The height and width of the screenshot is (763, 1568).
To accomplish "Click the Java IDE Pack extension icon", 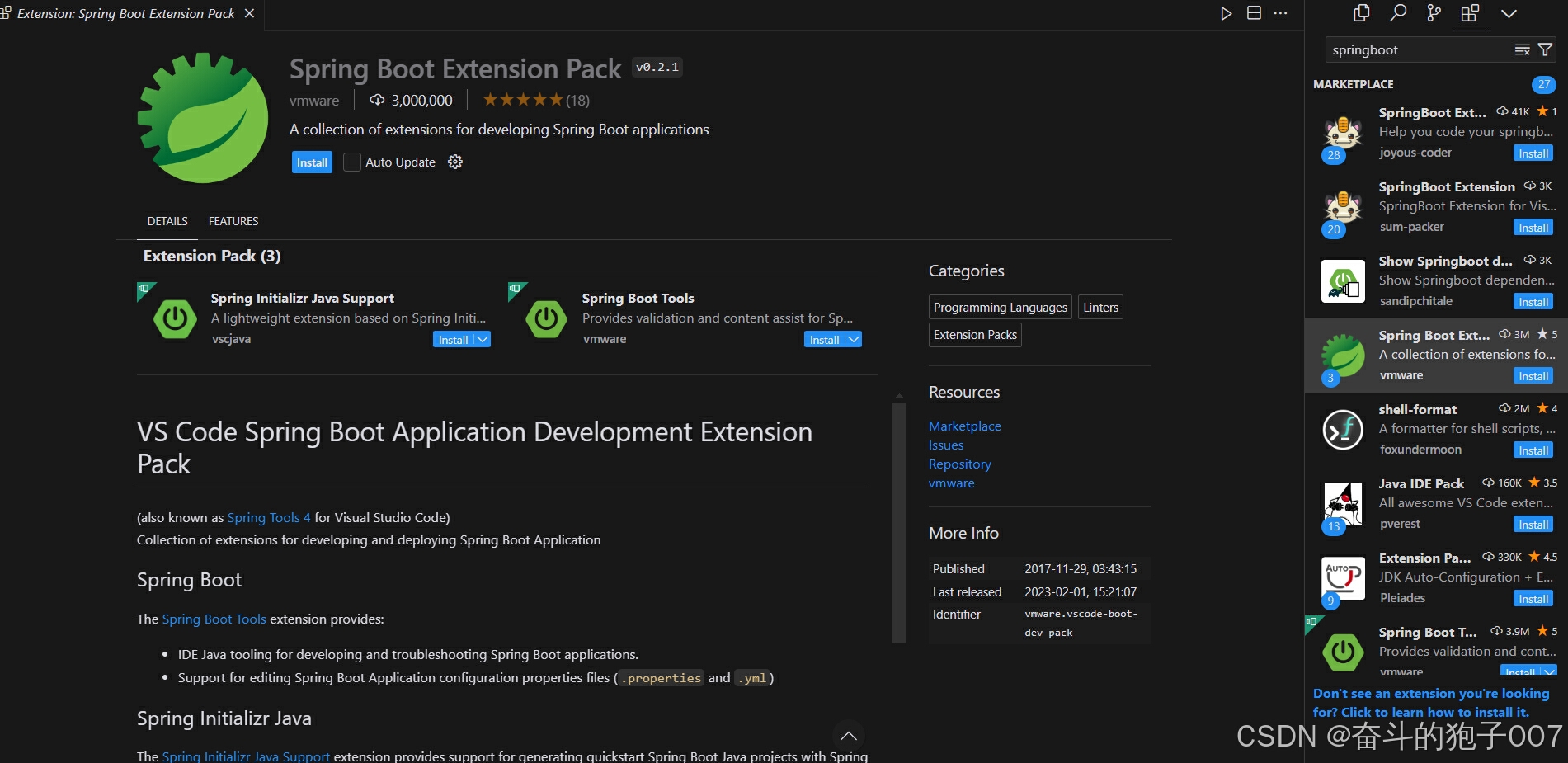I will [x=1343, y=504].
